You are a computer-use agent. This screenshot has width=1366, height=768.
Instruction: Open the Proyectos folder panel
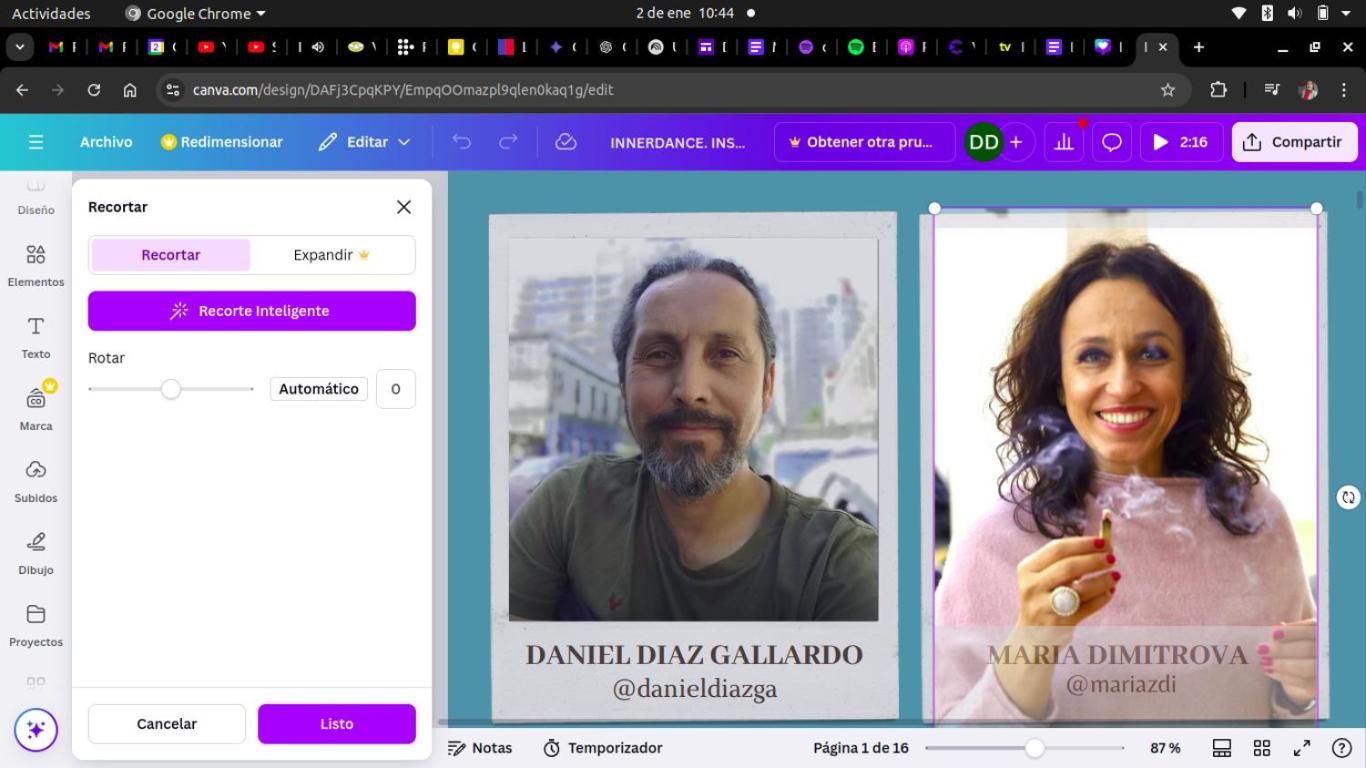tap(36, 625)
